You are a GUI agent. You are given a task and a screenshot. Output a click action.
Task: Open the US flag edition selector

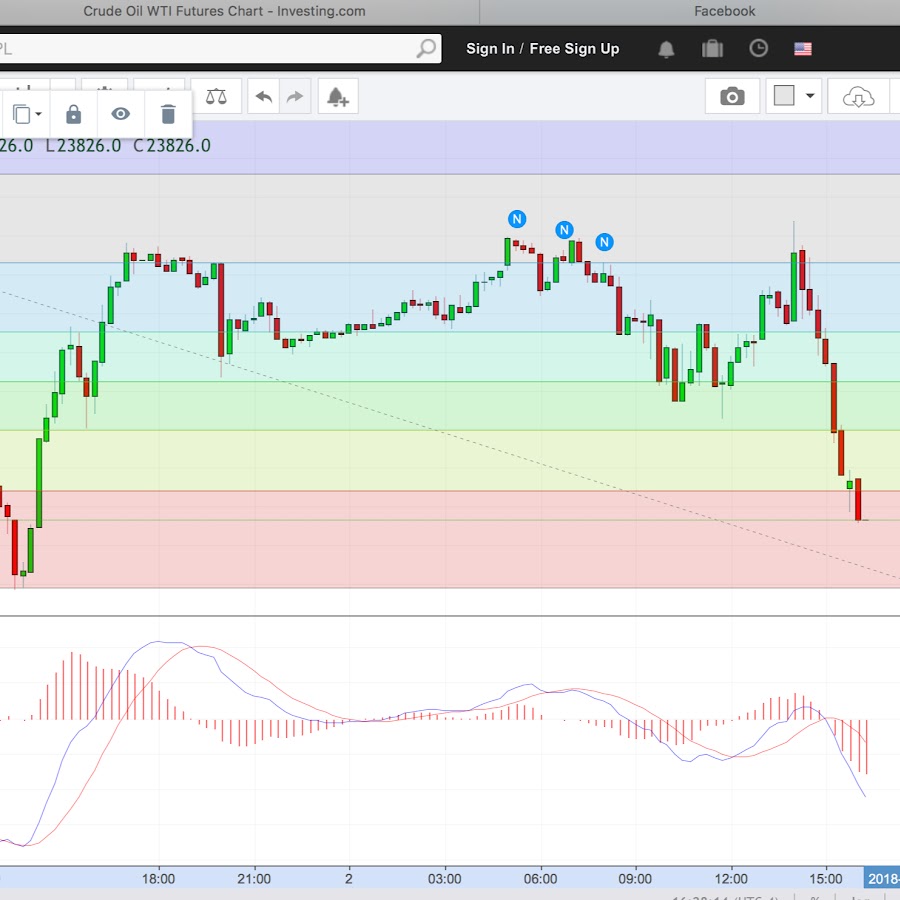click(803, 48)
